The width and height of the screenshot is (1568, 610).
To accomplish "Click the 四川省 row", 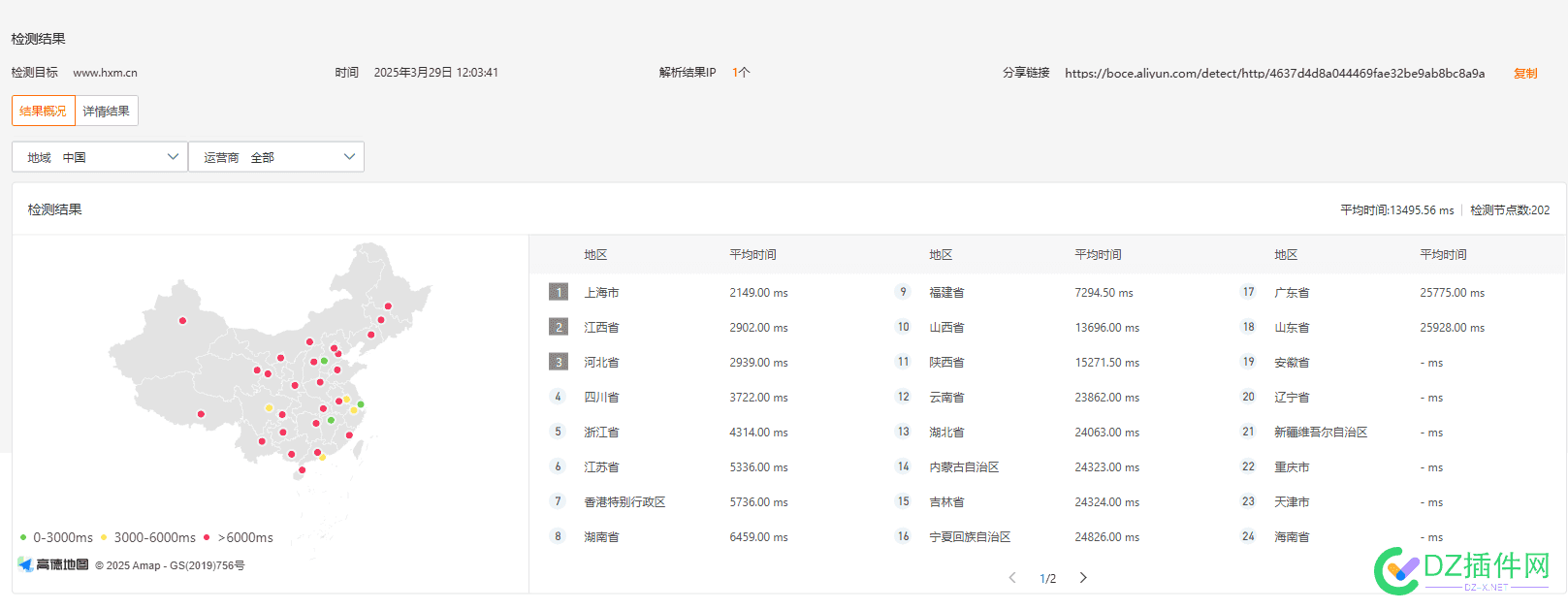I will pos(702,397).
